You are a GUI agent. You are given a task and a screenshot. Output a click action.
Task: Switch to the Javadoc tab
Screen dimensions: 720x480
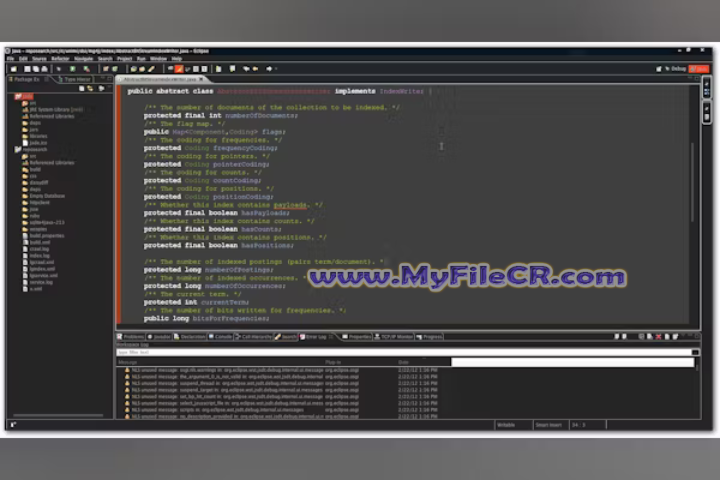159,337
